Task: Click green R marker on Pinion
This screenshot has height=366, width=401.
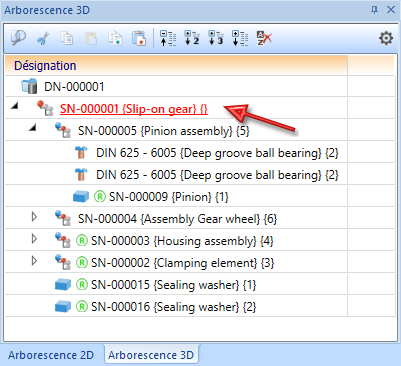Action: [100, 197]
